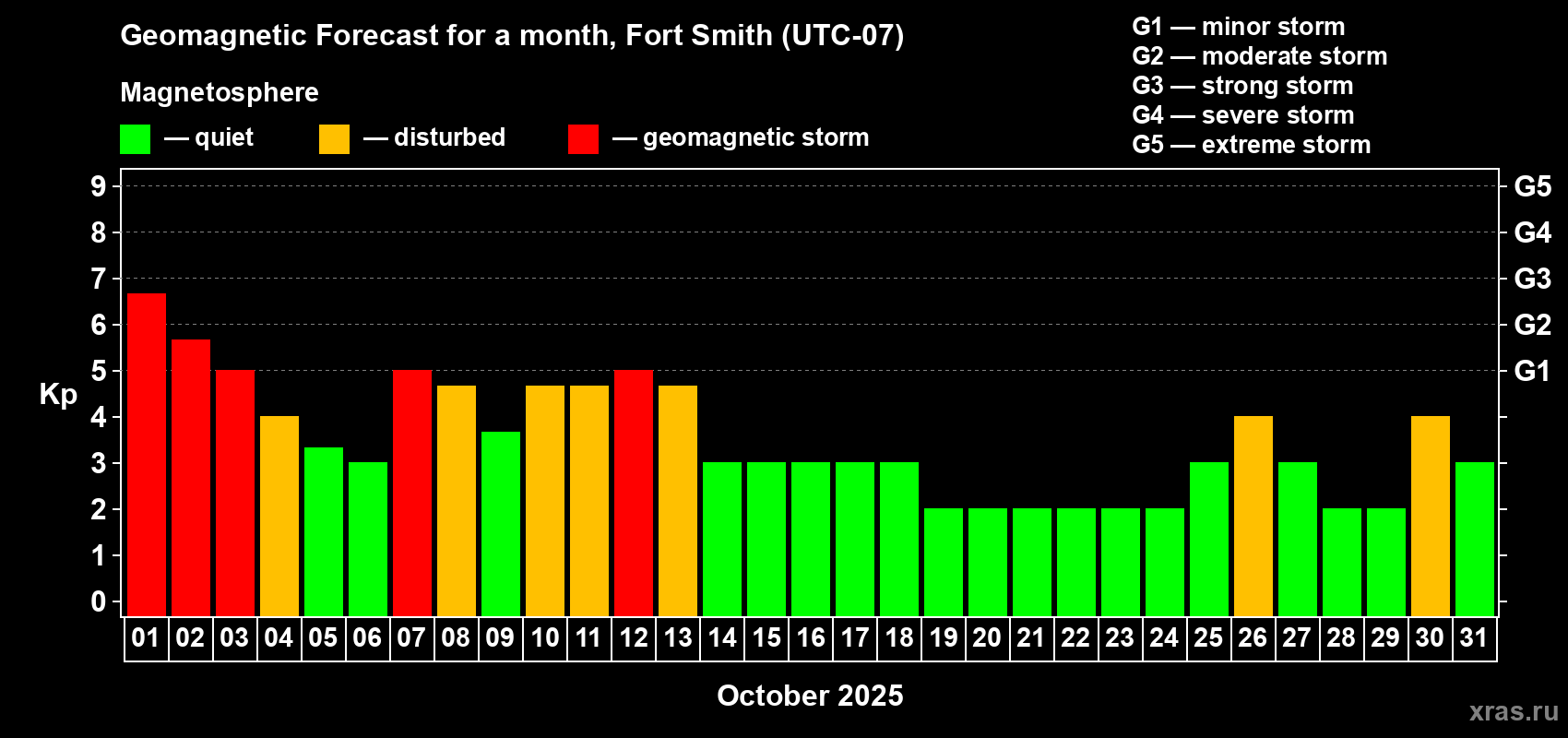Viewport: 1568px width, 738px height.
Task: Click the red bar for day 07
Action: click(412, 494)
